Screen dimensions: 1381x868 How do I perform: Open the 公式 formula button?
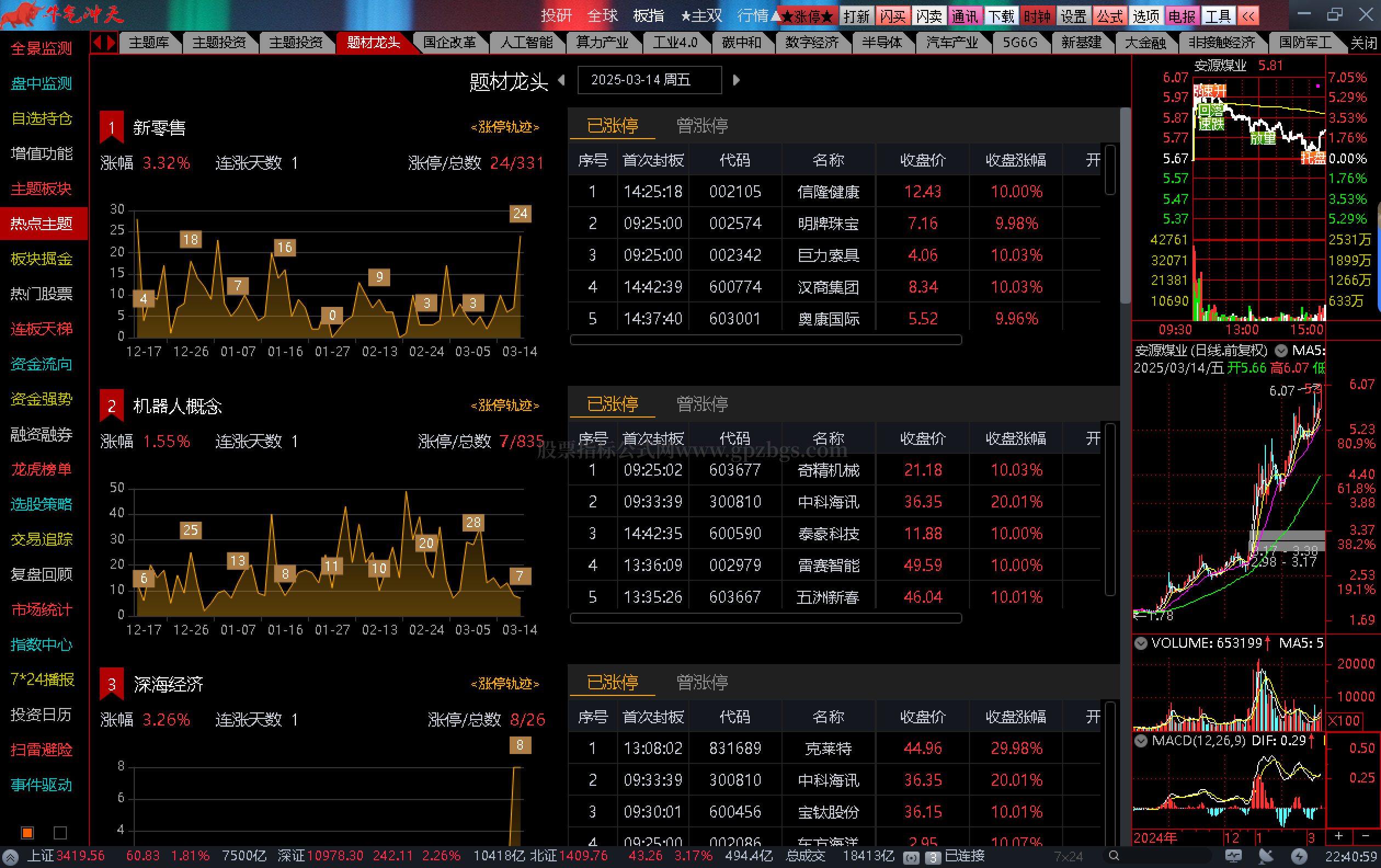(1110, 16)
